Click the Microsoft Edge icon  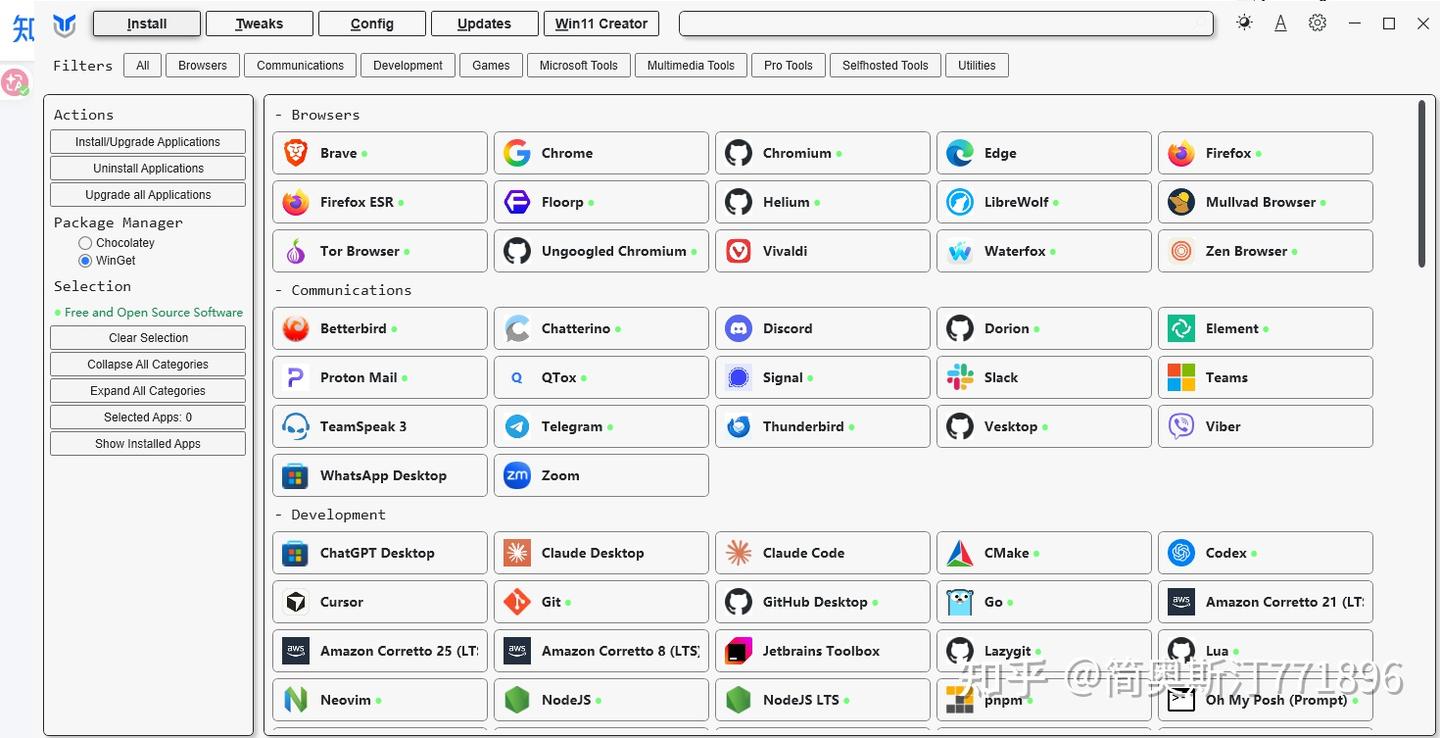click(960, 153)
